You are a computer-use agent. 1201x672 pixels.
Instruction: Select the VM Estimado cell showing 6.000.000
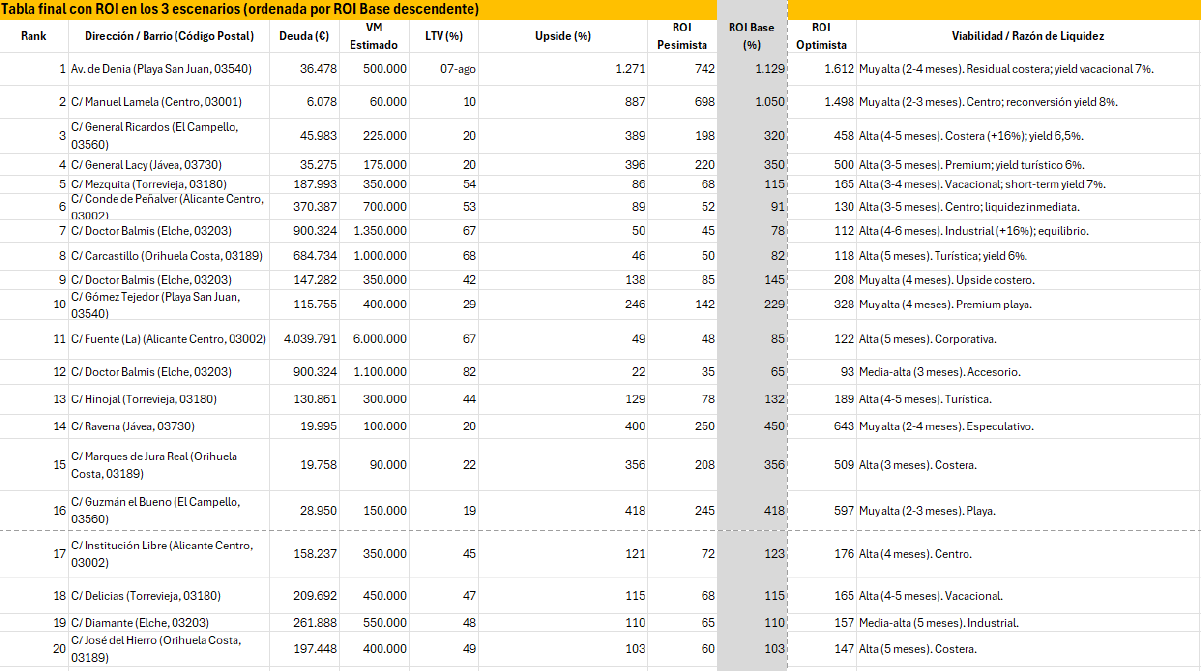pyautogui.click(x=374, y=340)
